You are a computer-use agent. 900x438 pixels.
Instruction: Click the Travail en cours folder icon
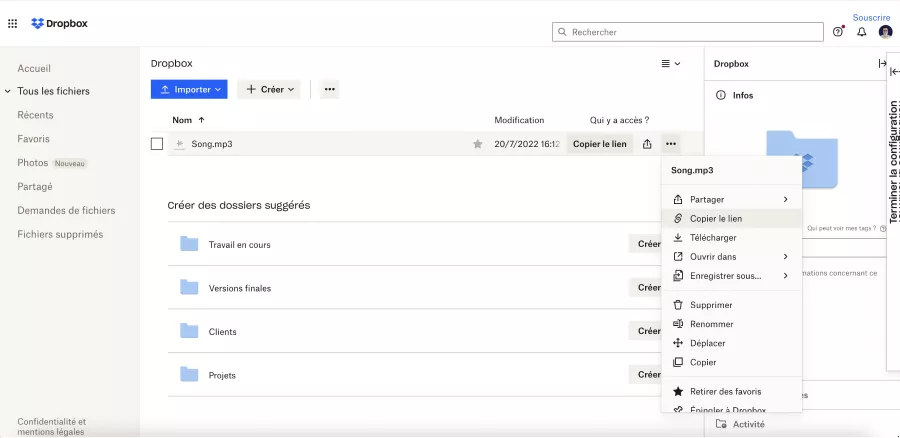[189, 244]
